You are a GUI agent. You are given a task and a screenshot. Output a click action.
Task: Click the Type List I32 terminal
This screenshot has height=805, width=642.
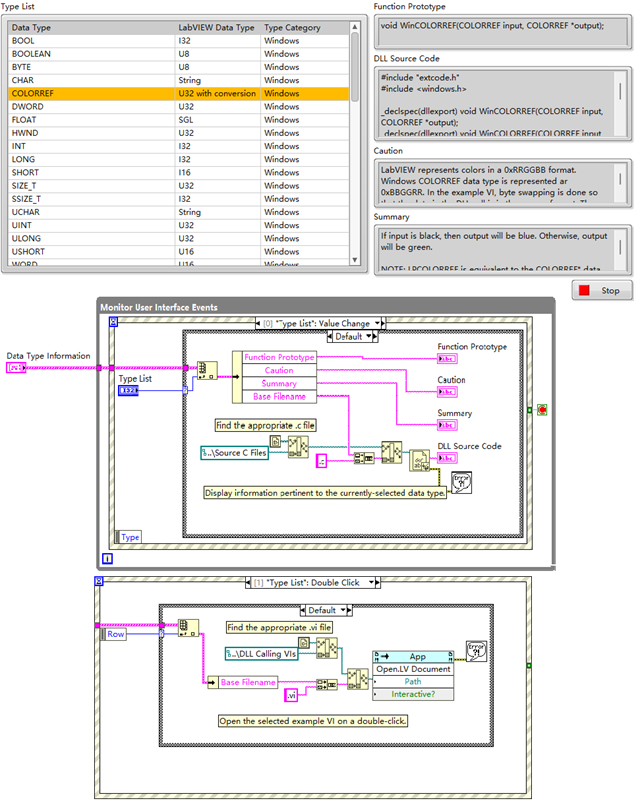(x=128, y=391)
